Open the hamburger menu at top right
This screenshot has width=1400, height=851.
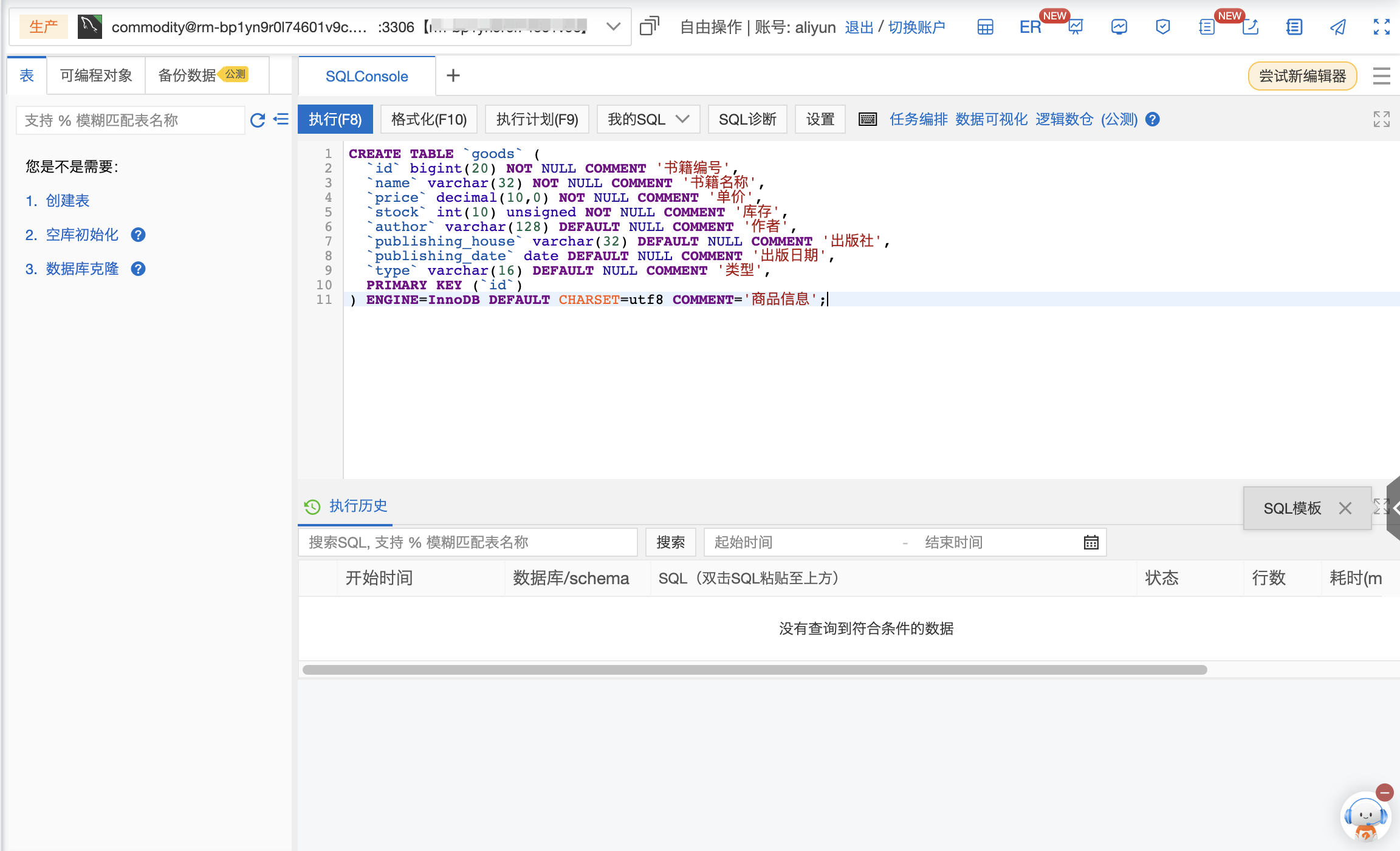(1381, 76)
